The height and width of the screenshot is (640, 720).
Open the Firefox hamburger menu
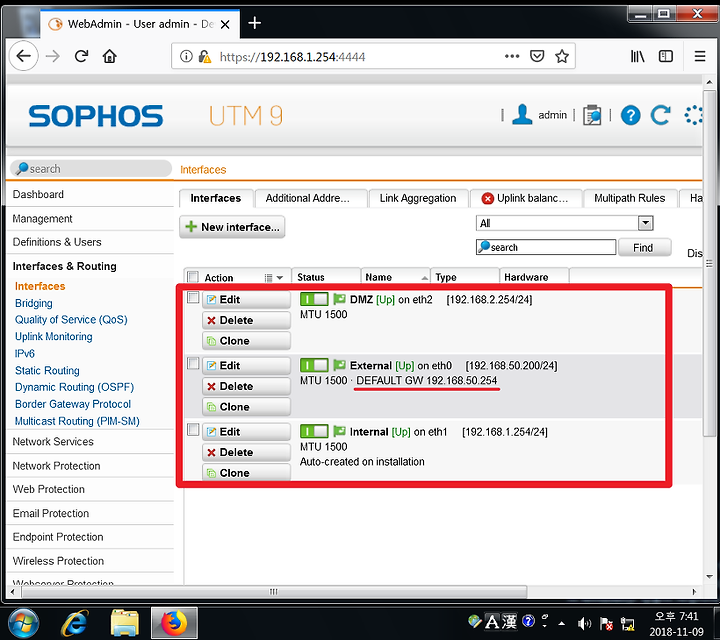coord(700,56)
